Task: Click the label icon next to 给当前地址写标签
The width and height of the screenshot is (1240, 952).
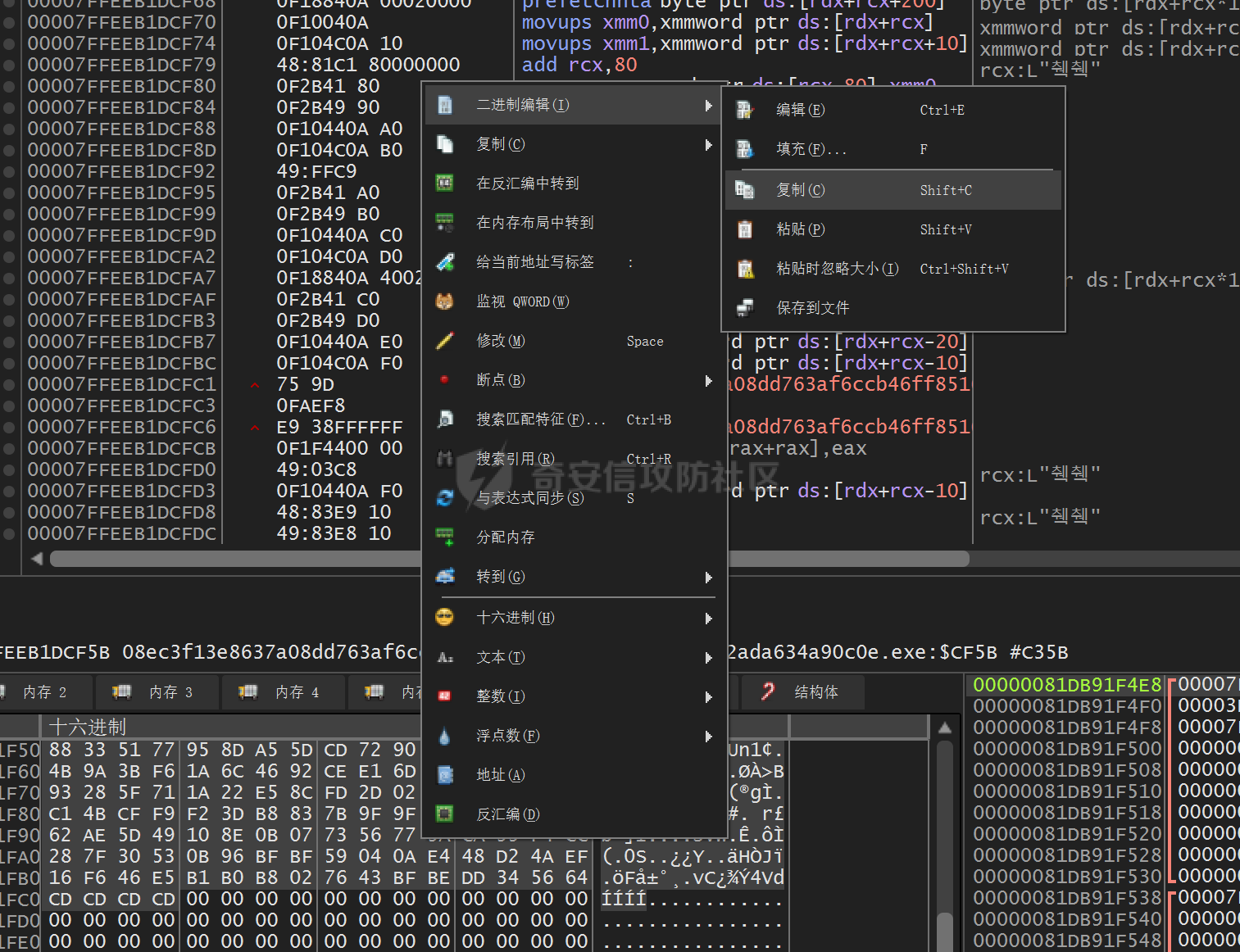Action: [445, 262]
